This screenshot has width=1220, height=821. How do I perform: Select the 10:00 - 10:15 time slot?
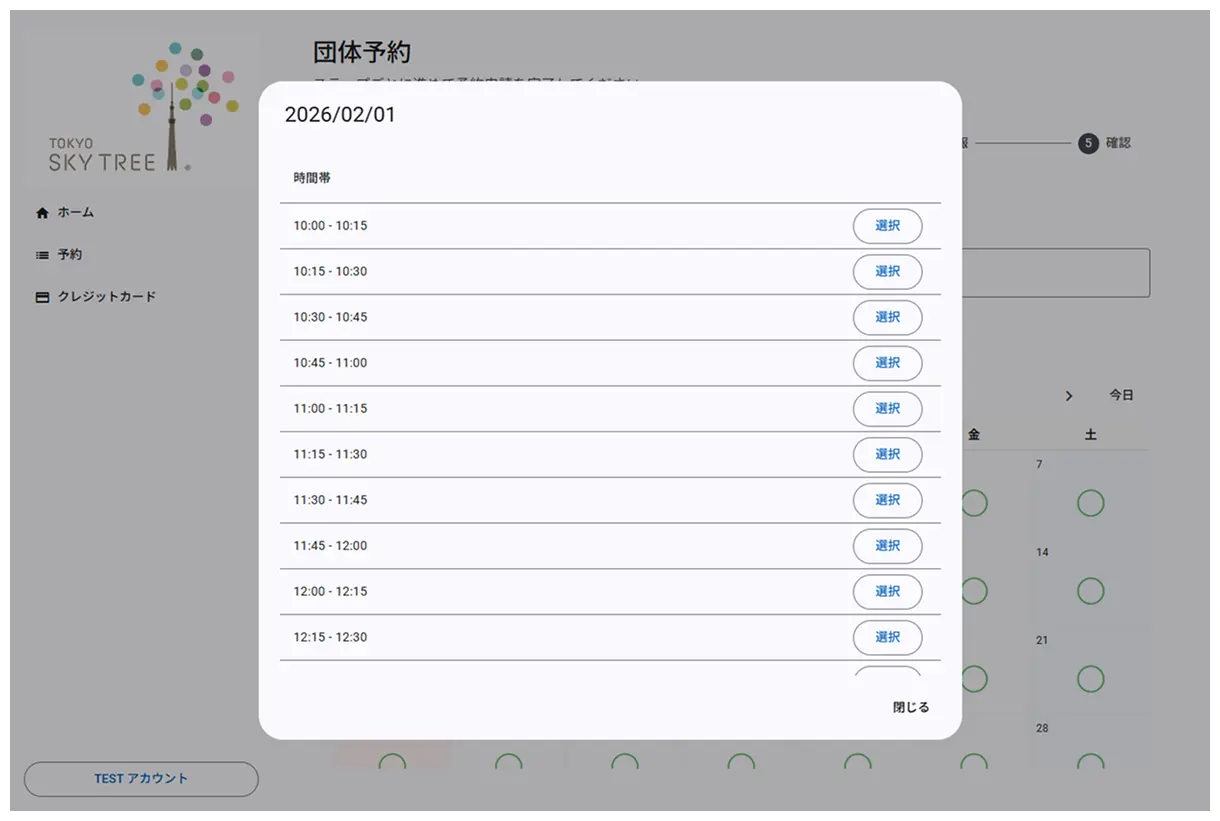click(x=887, y=226)
